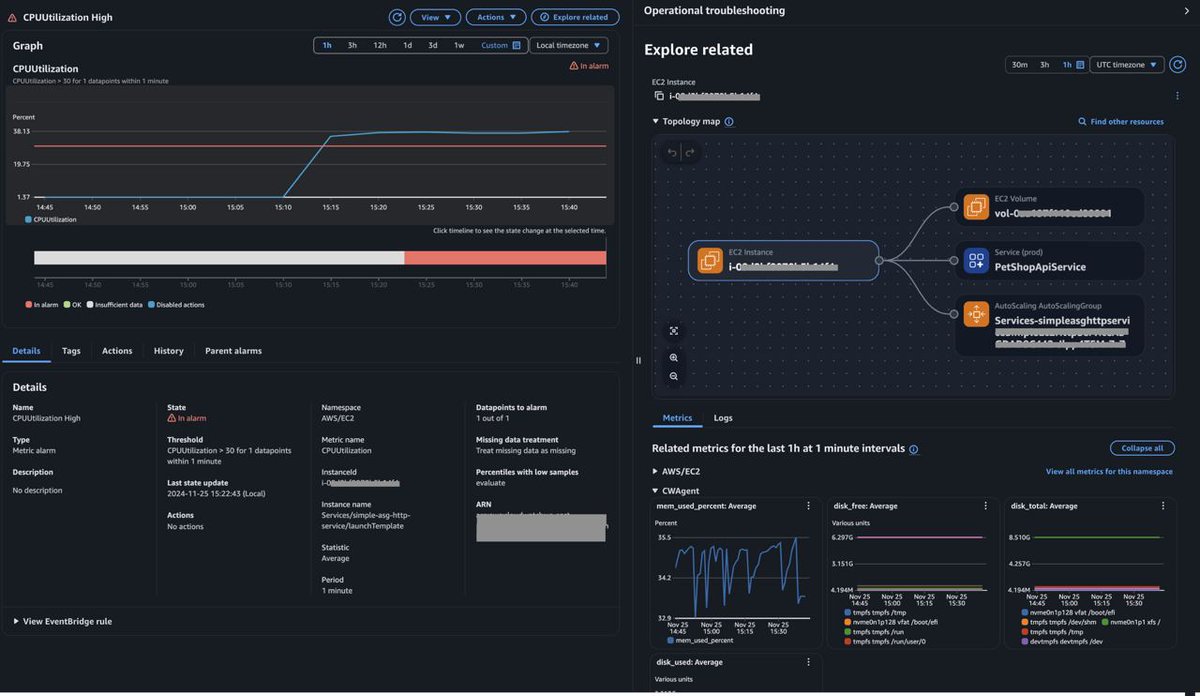Viewport: 1200px width, 696px height.
Task: Set Explore related range to 30m
Action: coord(1019,64)
